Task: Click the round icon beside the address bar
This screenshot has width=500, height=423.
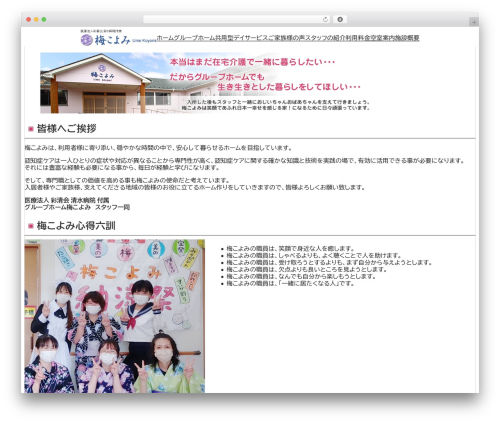Action: pyautogui.click(x=340, y=19)
